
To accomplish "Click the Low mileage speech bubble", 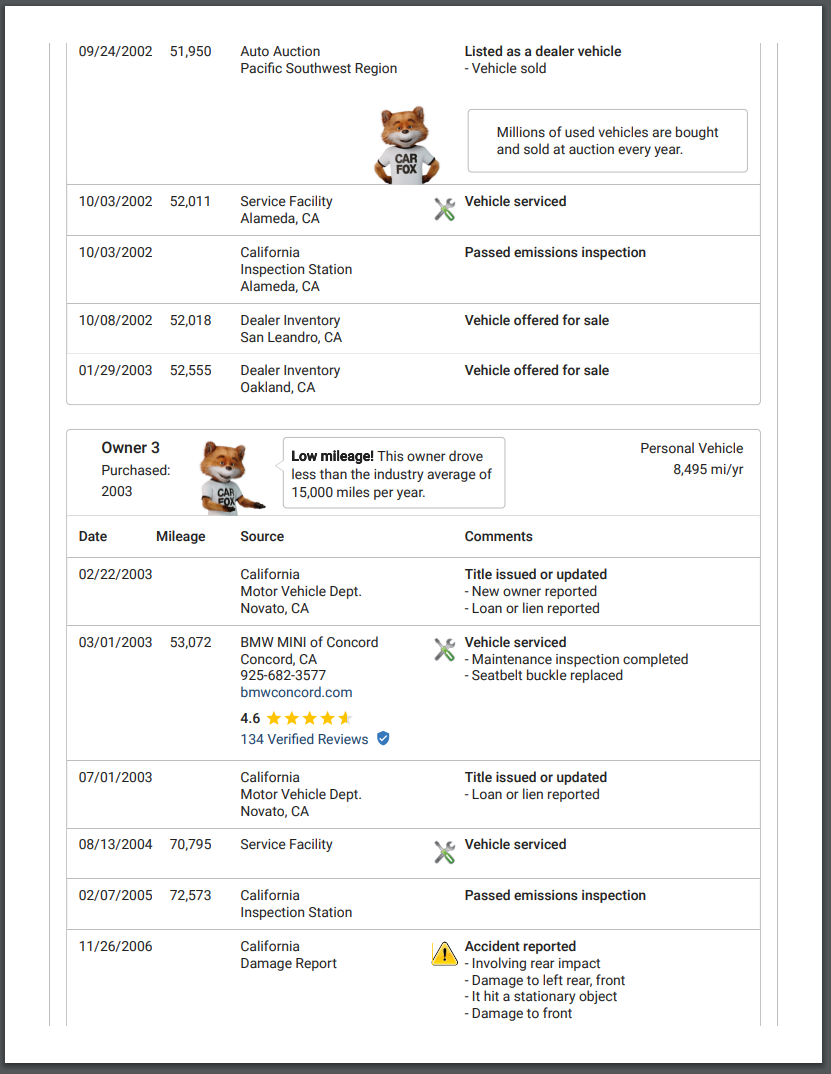I will pyautogui.click(x=393, y=473).
